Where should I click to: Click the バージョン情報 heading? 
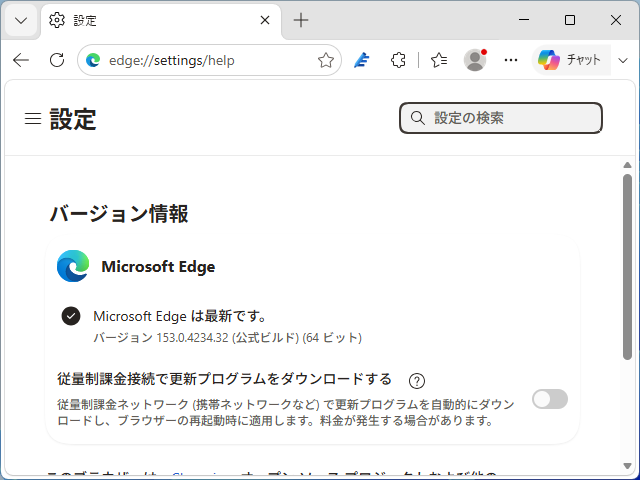point(119,213)
